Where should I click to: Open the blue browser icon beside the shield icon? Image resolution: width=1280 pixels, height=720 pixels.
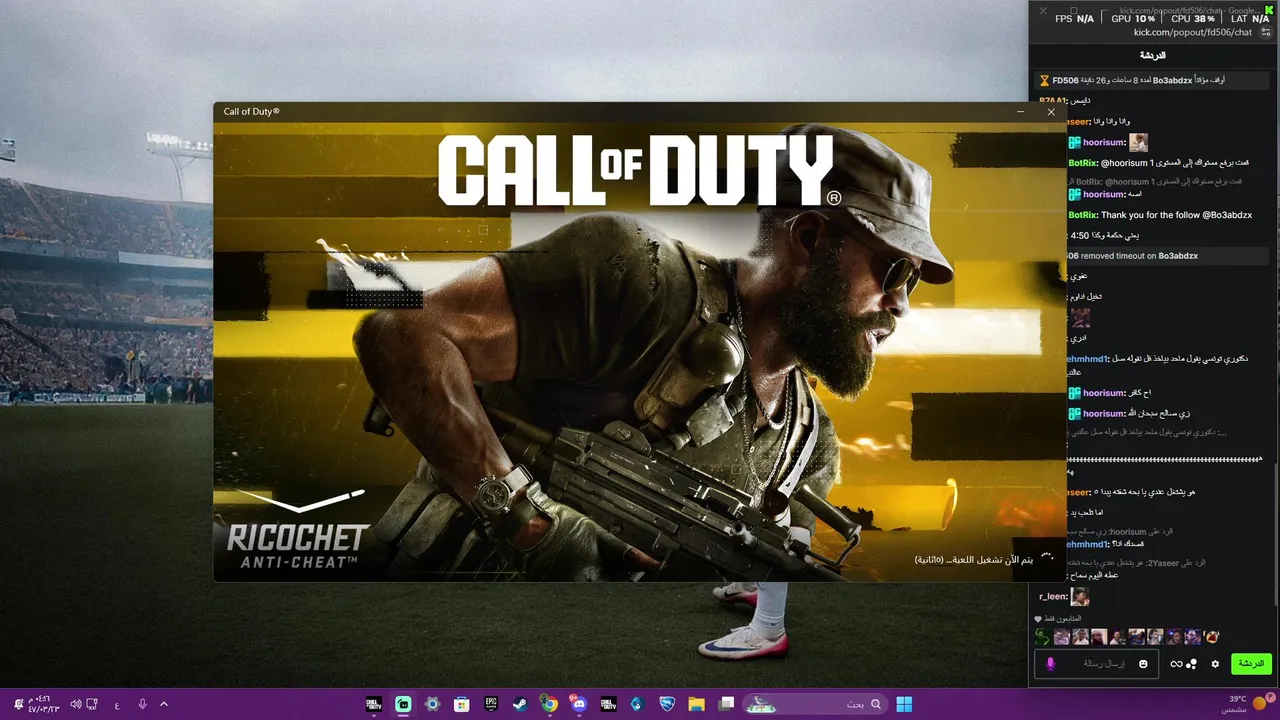point(637,704)
